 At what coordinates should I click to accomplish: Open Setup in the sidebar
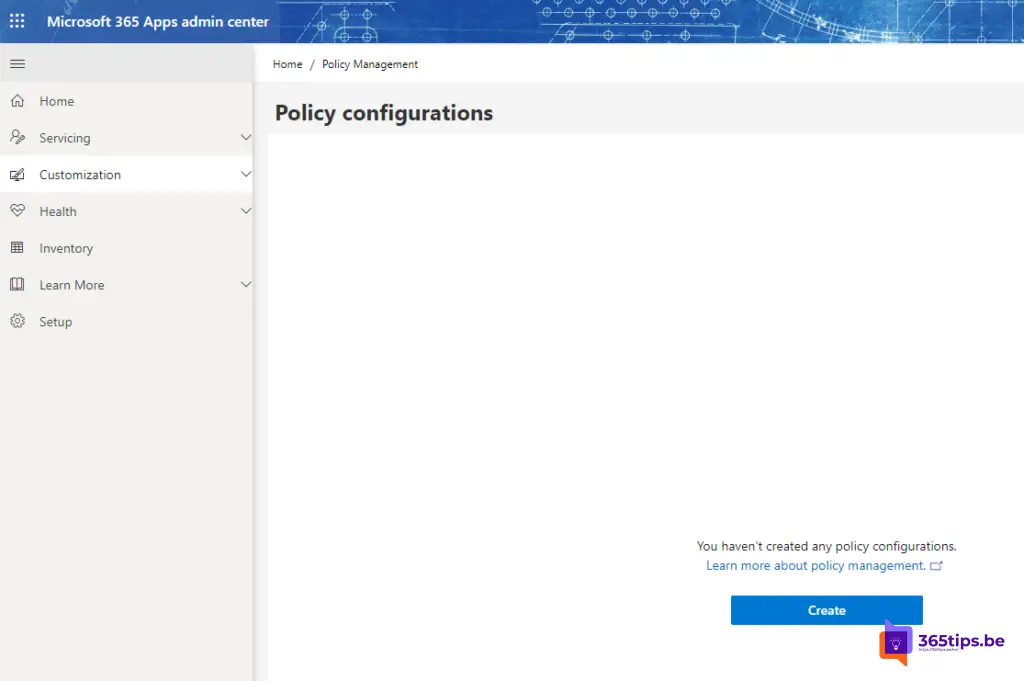point(126,321)
